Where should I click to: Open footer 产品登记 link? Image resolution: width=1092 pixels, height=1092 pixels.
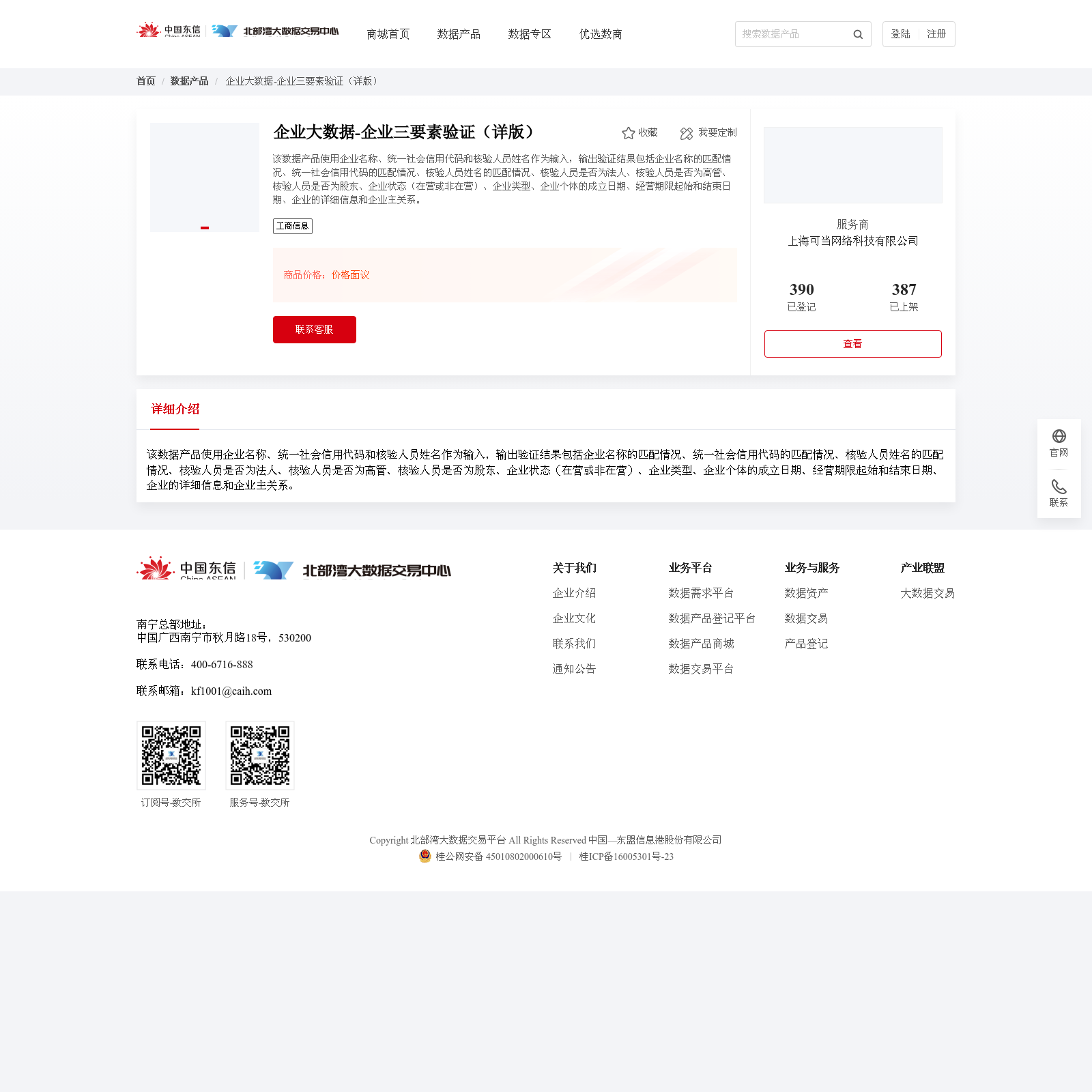807,644
